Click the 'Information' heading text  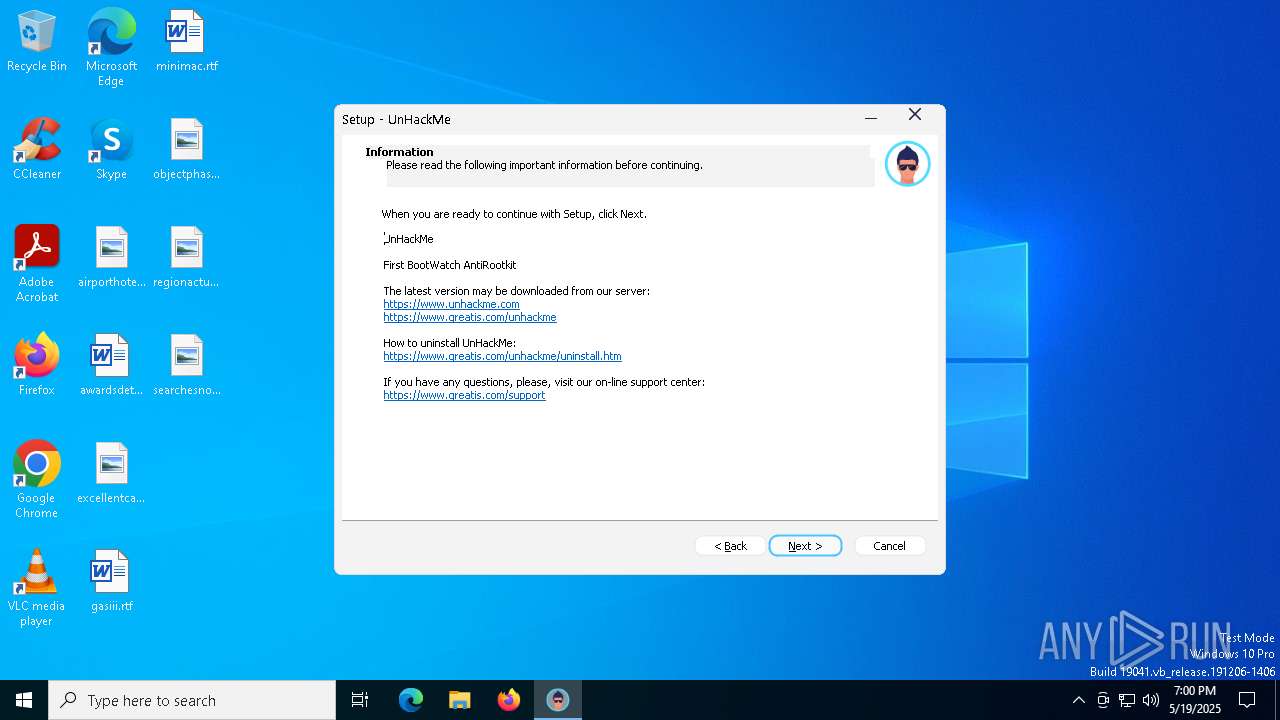(x=399, y=152)
